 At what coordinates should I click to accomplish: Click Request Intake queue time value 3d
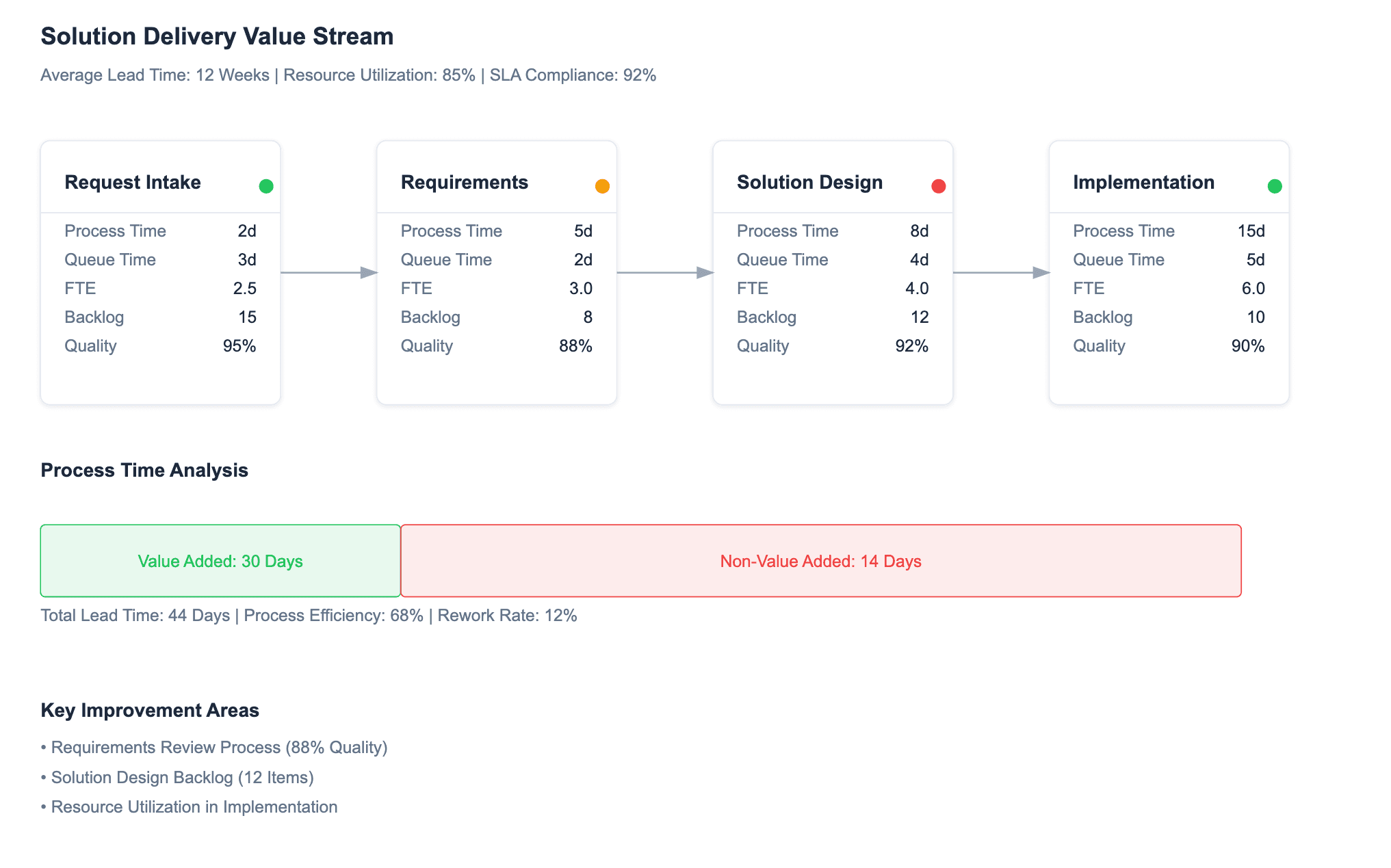pos(247,260)
